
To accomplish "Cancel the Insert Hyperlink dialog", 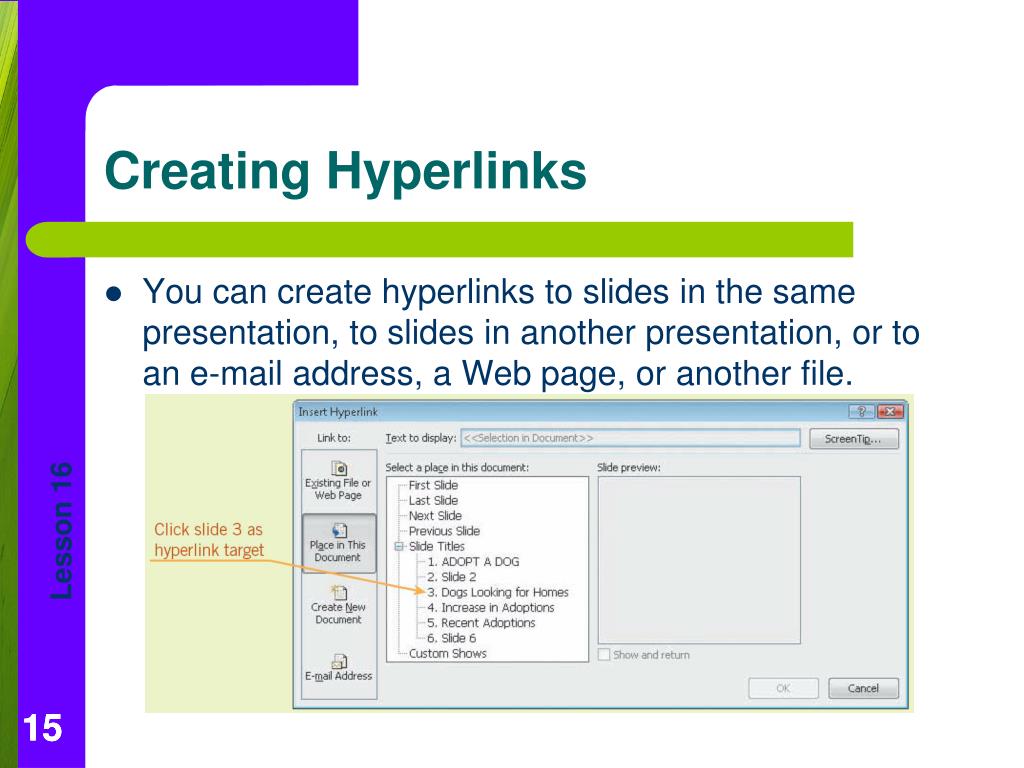I will (x=863, y=688).
